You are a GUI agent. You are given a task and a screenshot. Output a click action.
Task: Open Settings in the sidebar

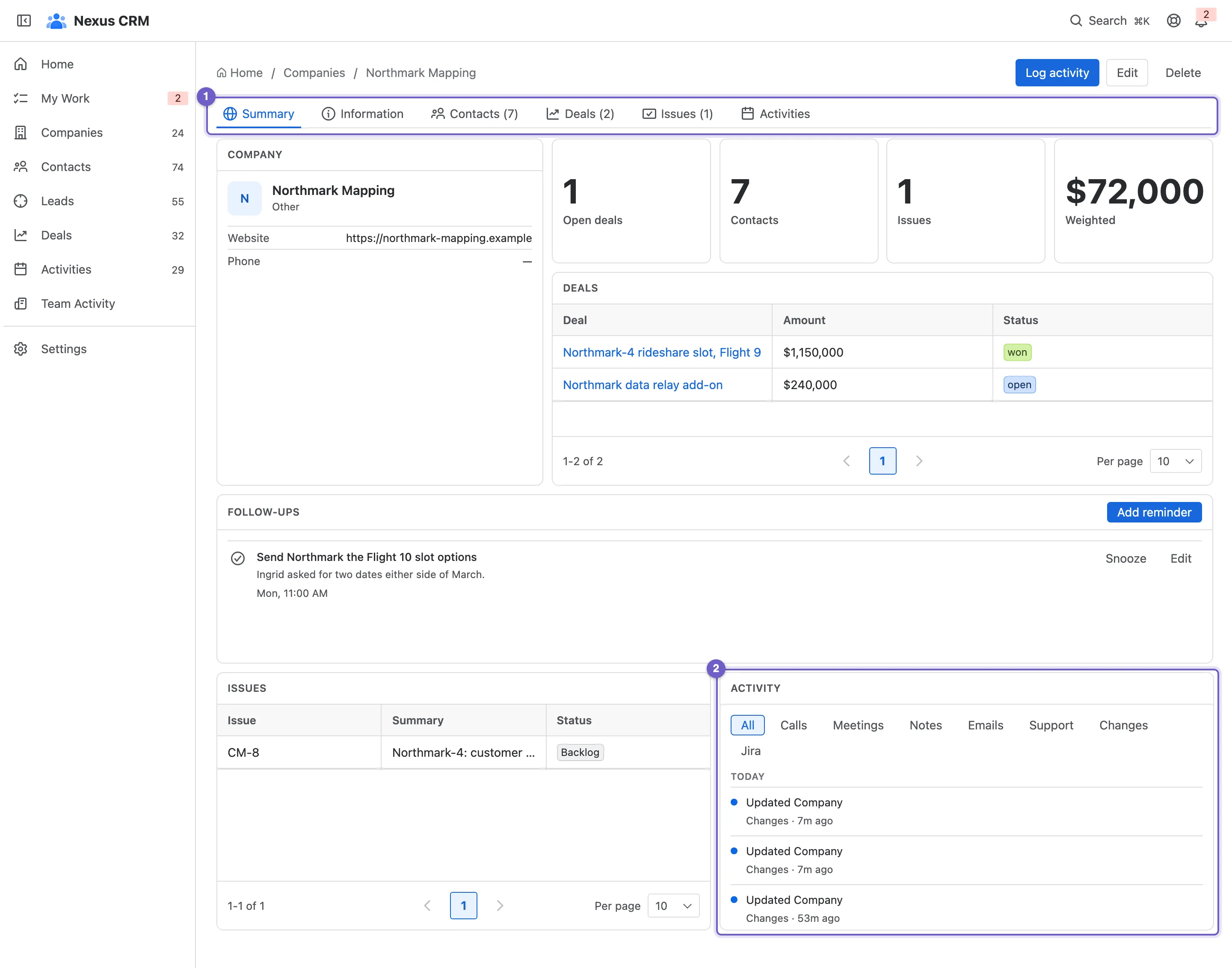(x=100, y=349)
